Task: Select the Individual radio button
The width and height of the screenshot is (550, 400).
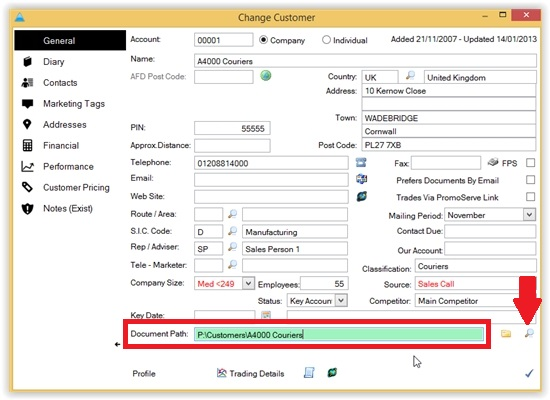Action: pyautogui.click(x=326, y=40)
